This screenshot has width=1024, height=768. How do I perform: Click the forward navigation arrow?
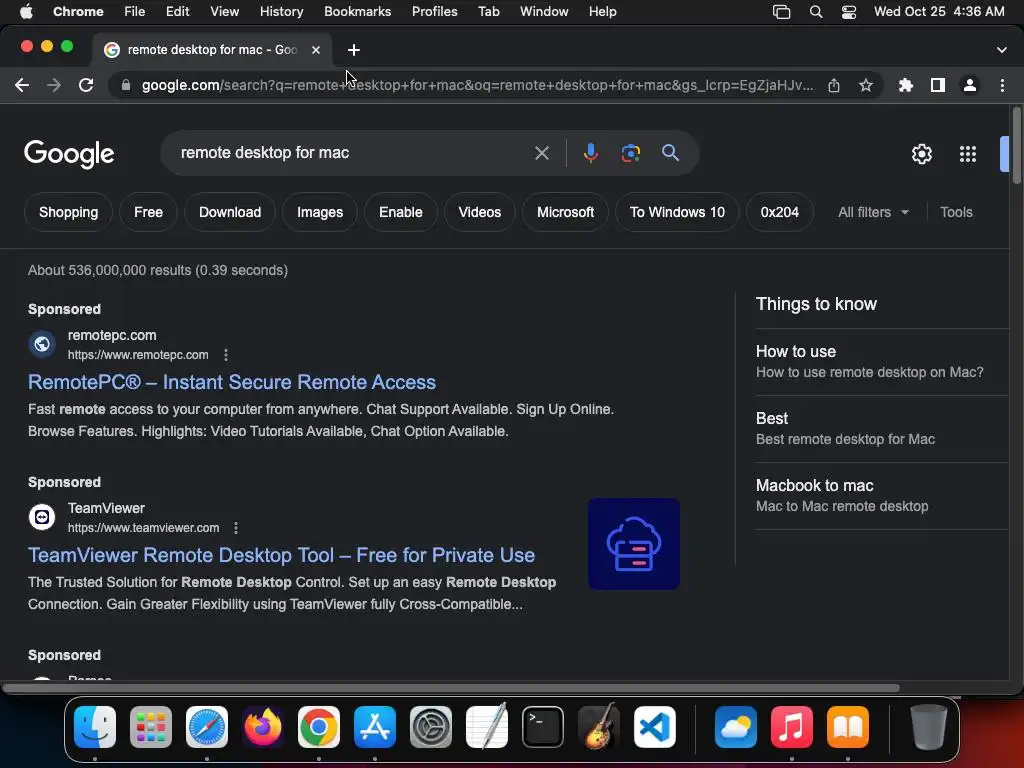pos(54,85)
